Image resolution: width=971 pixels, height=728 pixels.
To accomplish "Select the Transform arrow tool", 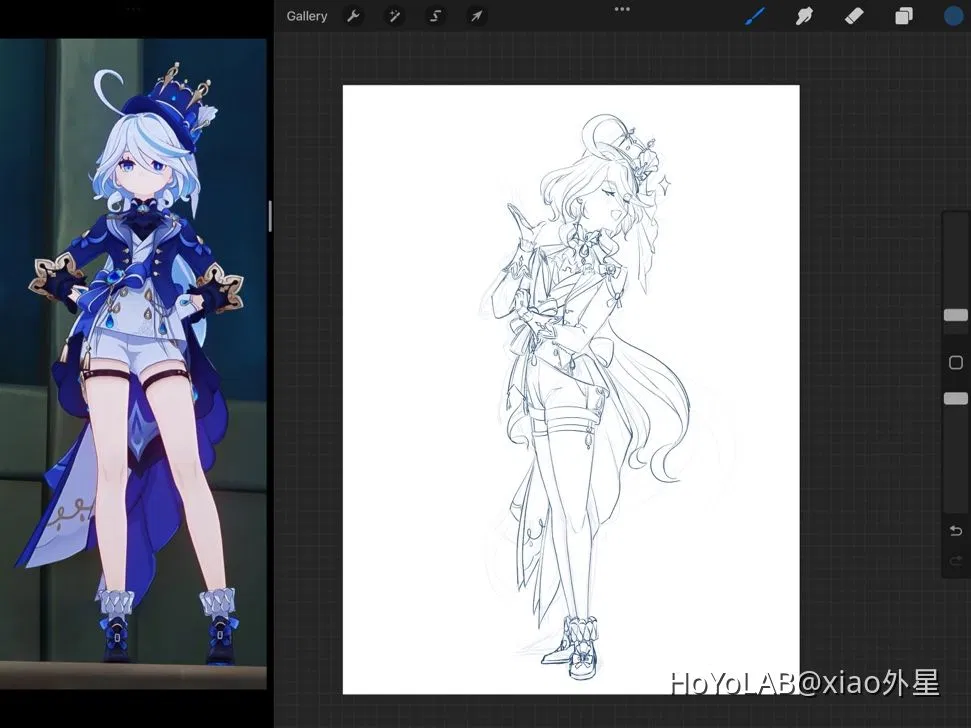I will pos(476,15).
